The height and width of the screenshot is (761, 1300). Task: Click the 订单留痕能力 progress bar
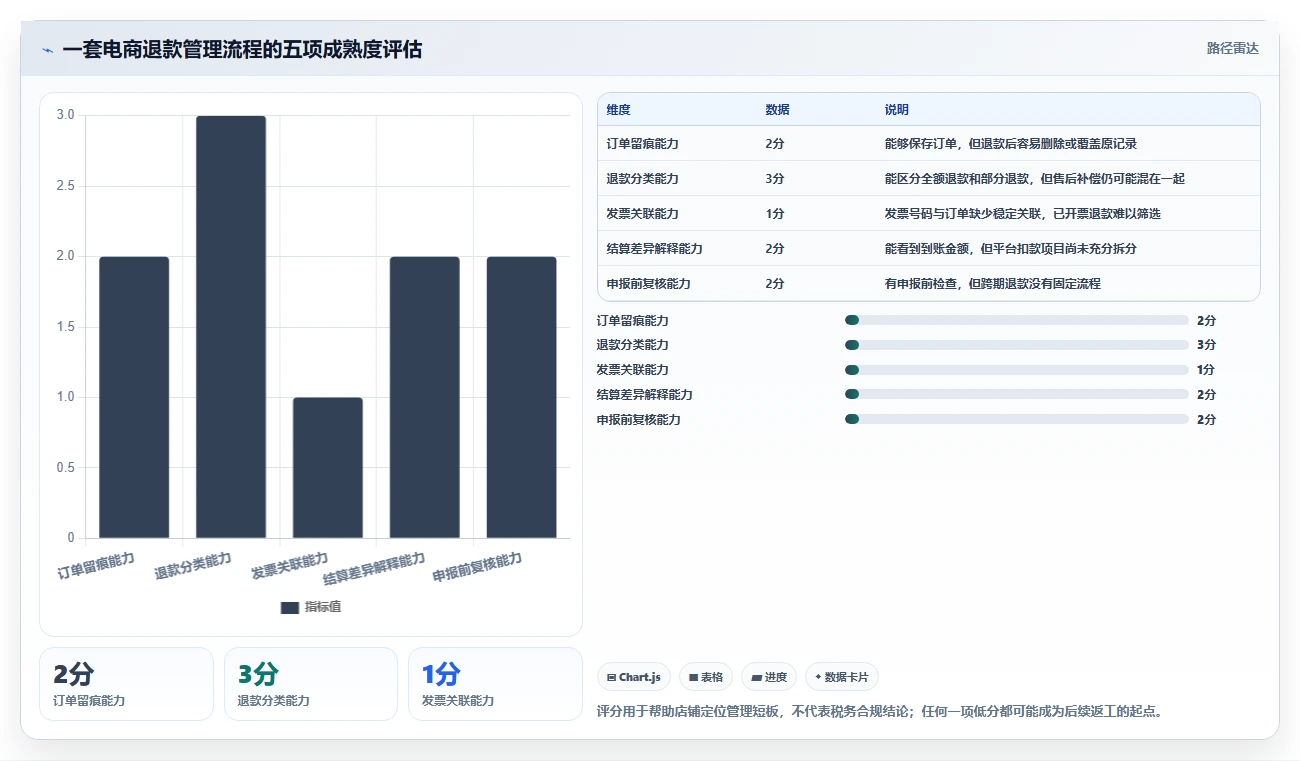click(x=1016, y=320)
